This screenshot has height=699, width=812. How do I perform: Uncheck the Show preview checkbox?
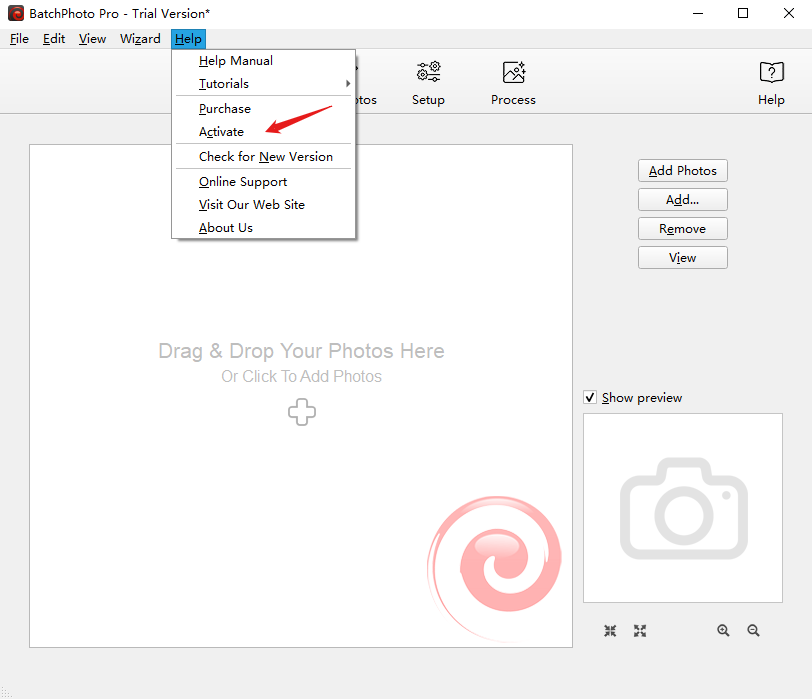pyautogui.click(x=590, y=397)
